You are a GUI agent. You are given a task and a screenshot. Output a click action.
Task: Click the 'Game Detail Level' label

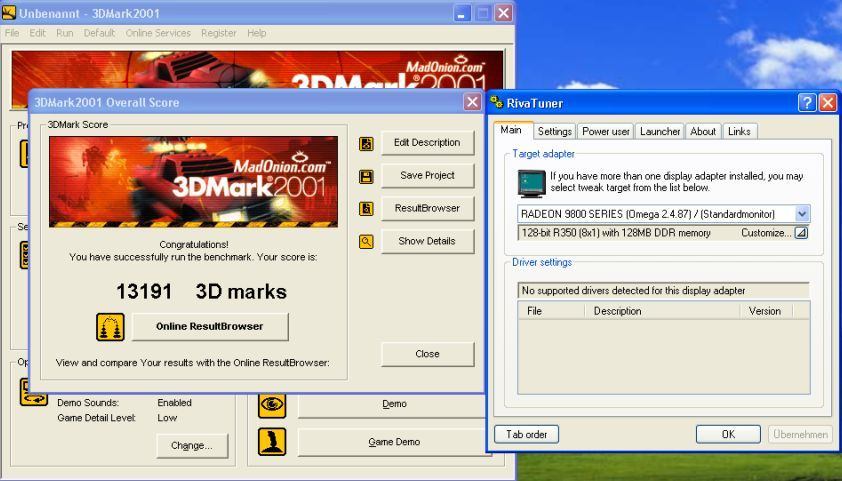point(97,418)
